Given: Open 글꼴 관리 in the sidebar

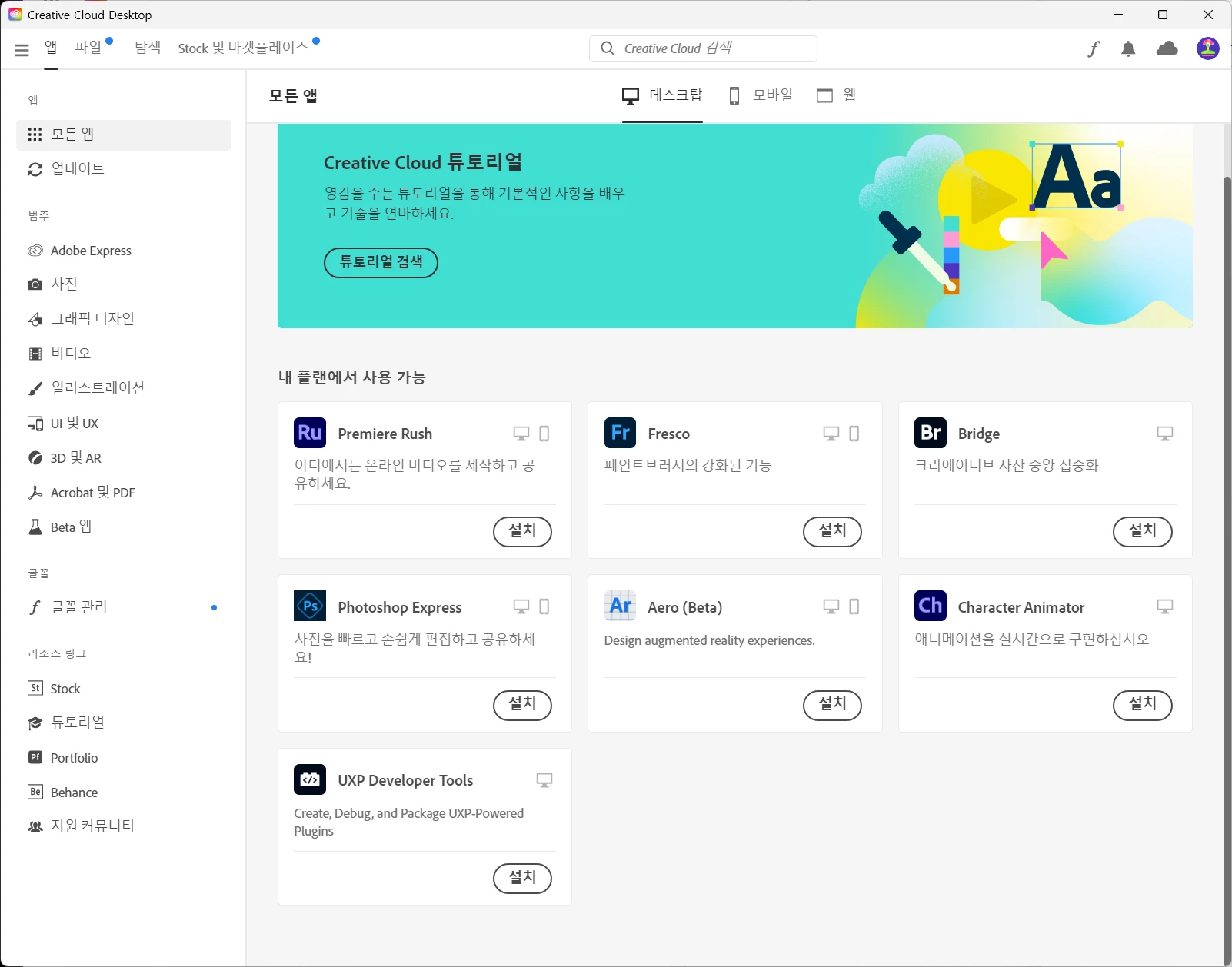Looking at the screenshot, I should tap(124, 607).
